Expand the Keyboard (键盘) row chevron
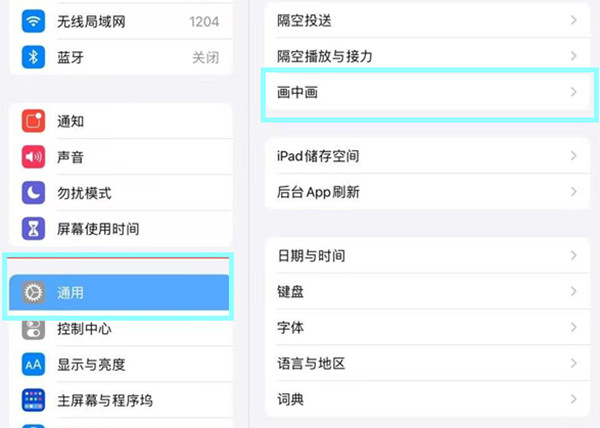The width and height of the screenshot is (600, 428). 573,292
